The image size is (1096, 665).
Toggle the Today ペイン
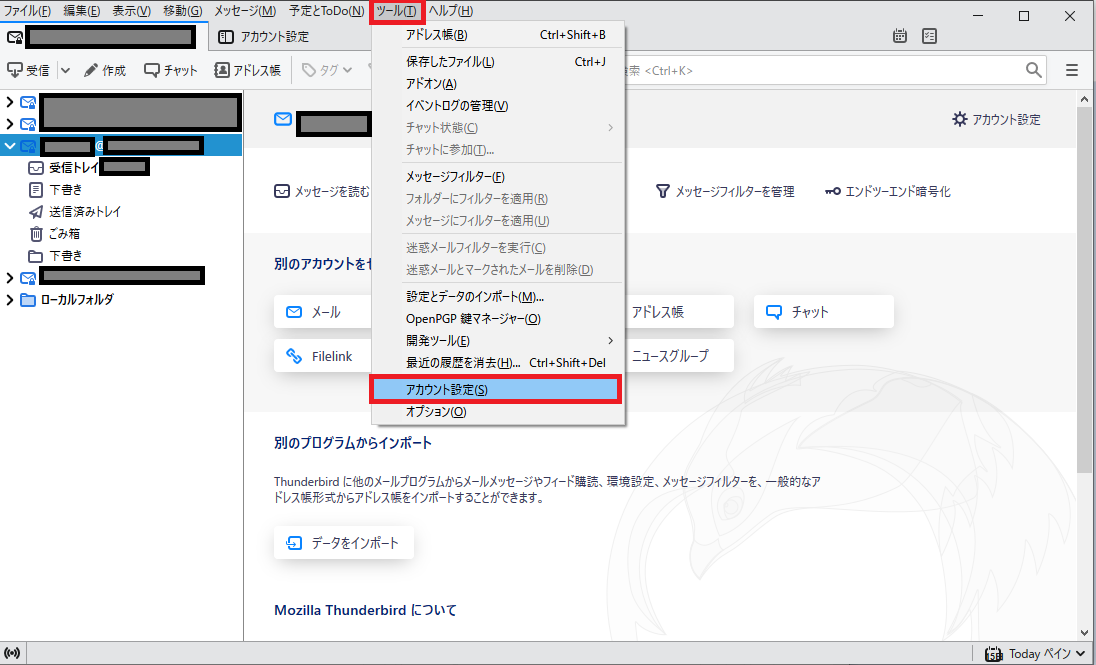1035,654
